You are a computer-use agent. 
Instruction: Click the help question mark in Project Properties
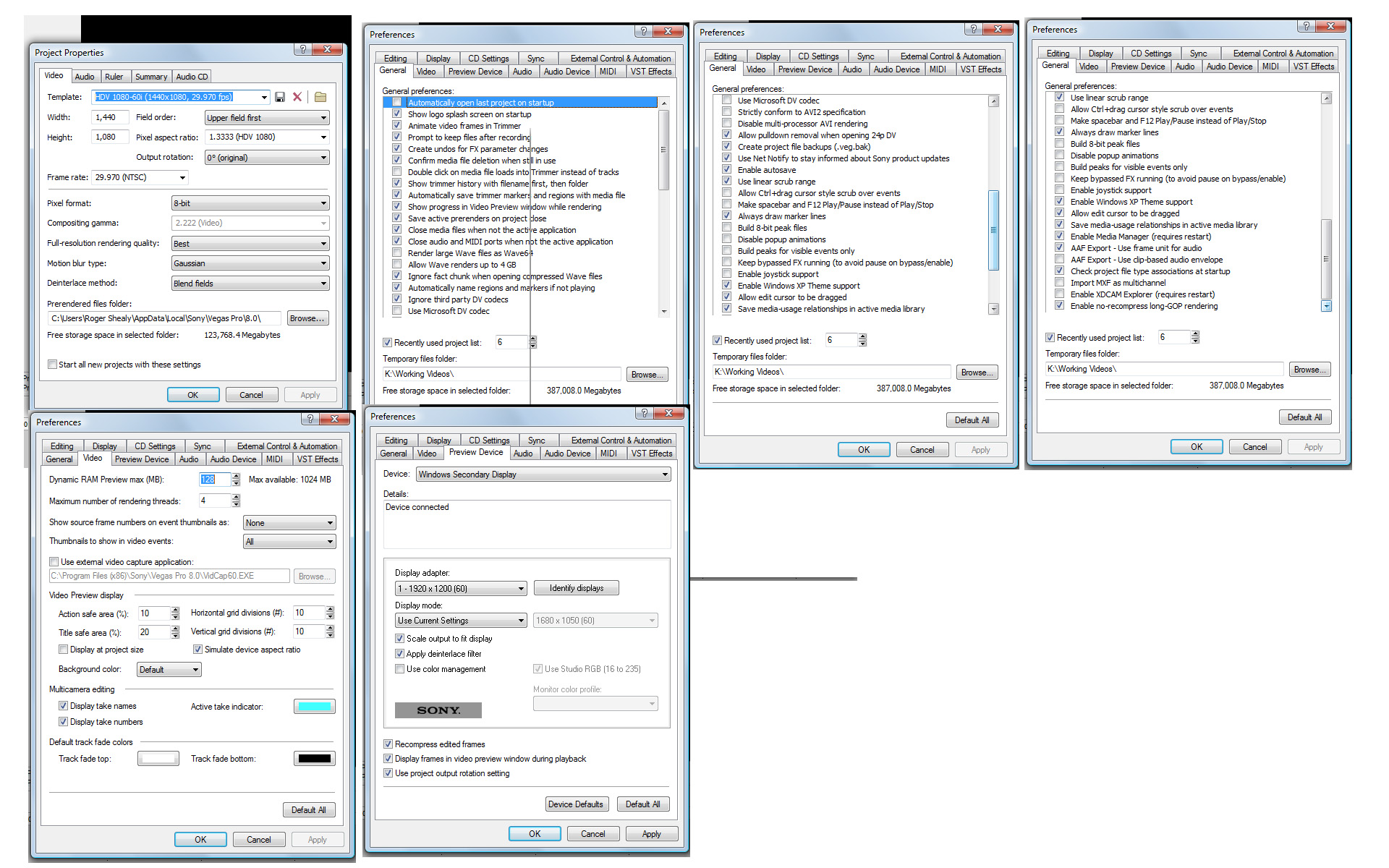(302, 49)
